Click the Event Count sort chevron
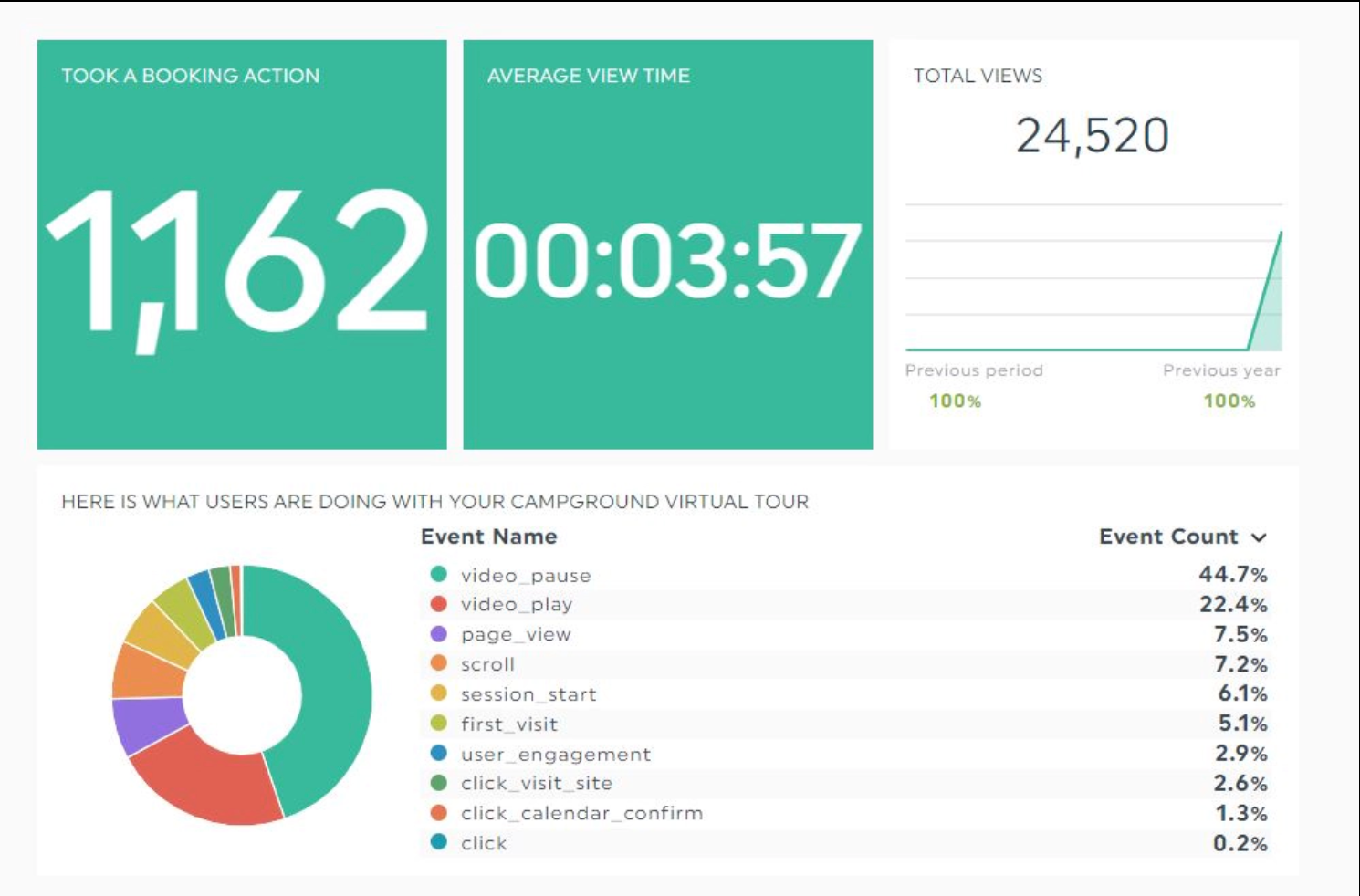 tap(1259, 537)
